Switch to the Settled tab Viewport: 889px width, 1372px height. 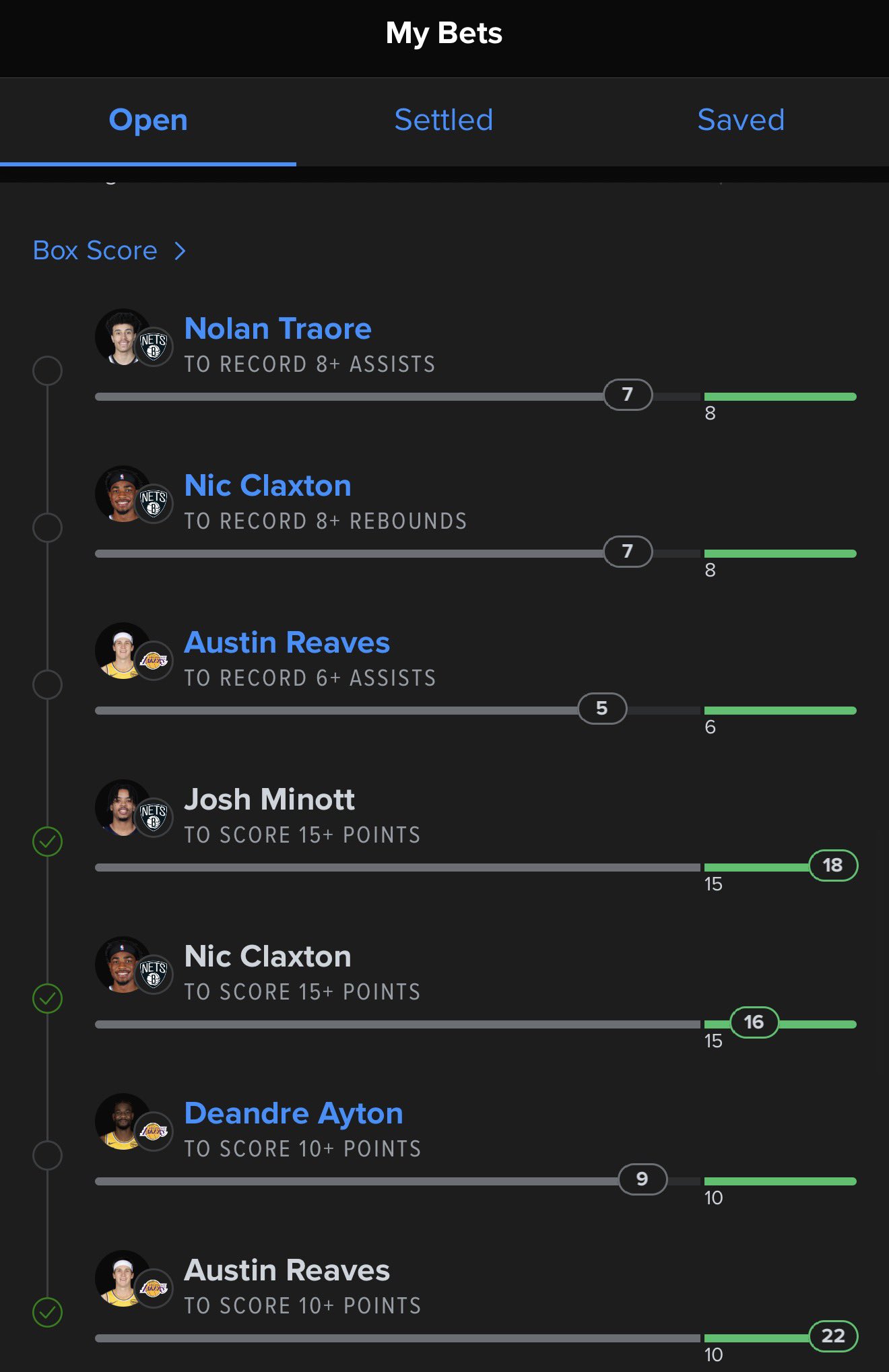[x=444, y=121]
